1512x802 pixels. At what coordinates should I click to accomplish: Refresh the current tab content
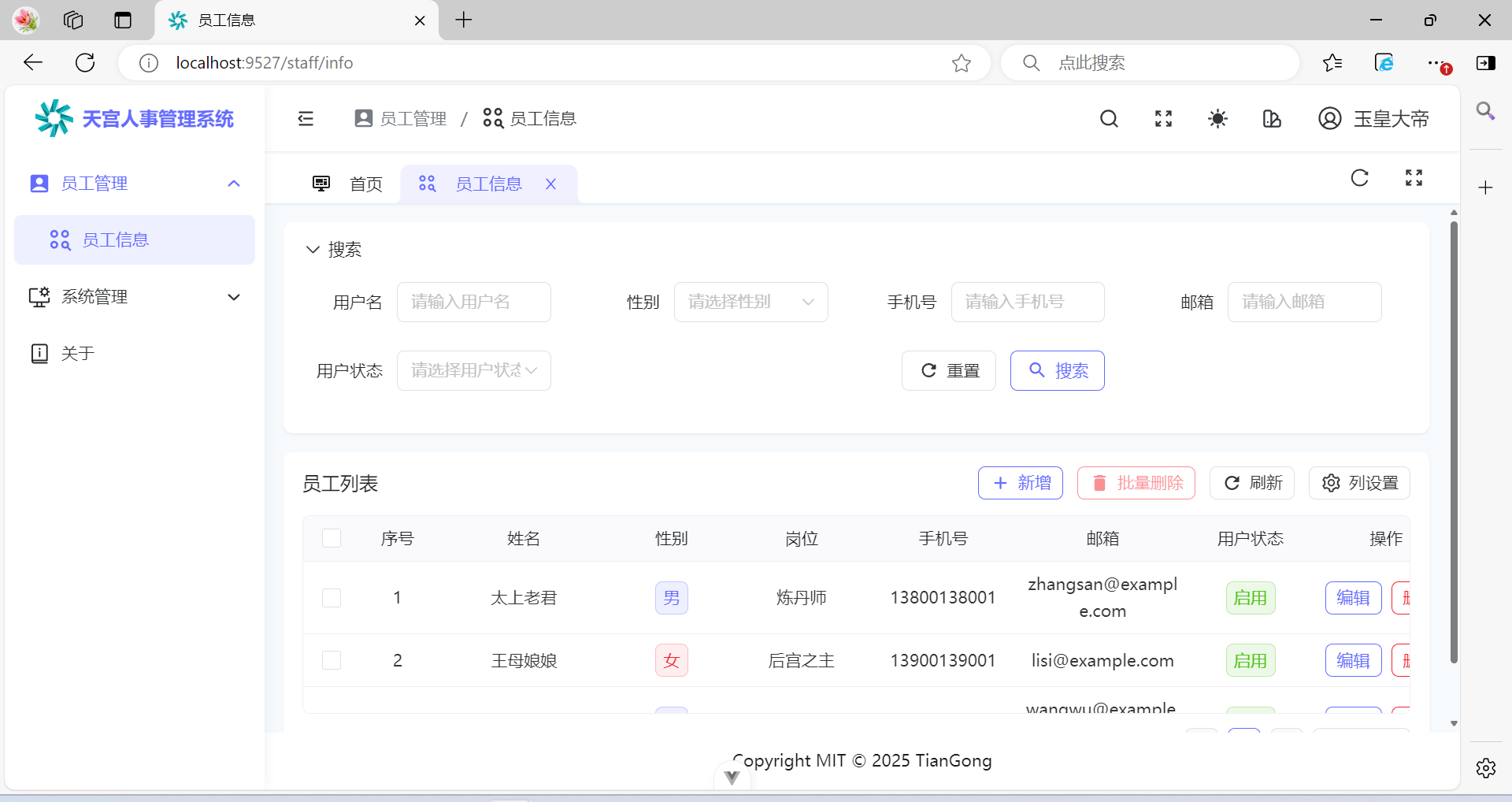click(x=1360, y=177)
